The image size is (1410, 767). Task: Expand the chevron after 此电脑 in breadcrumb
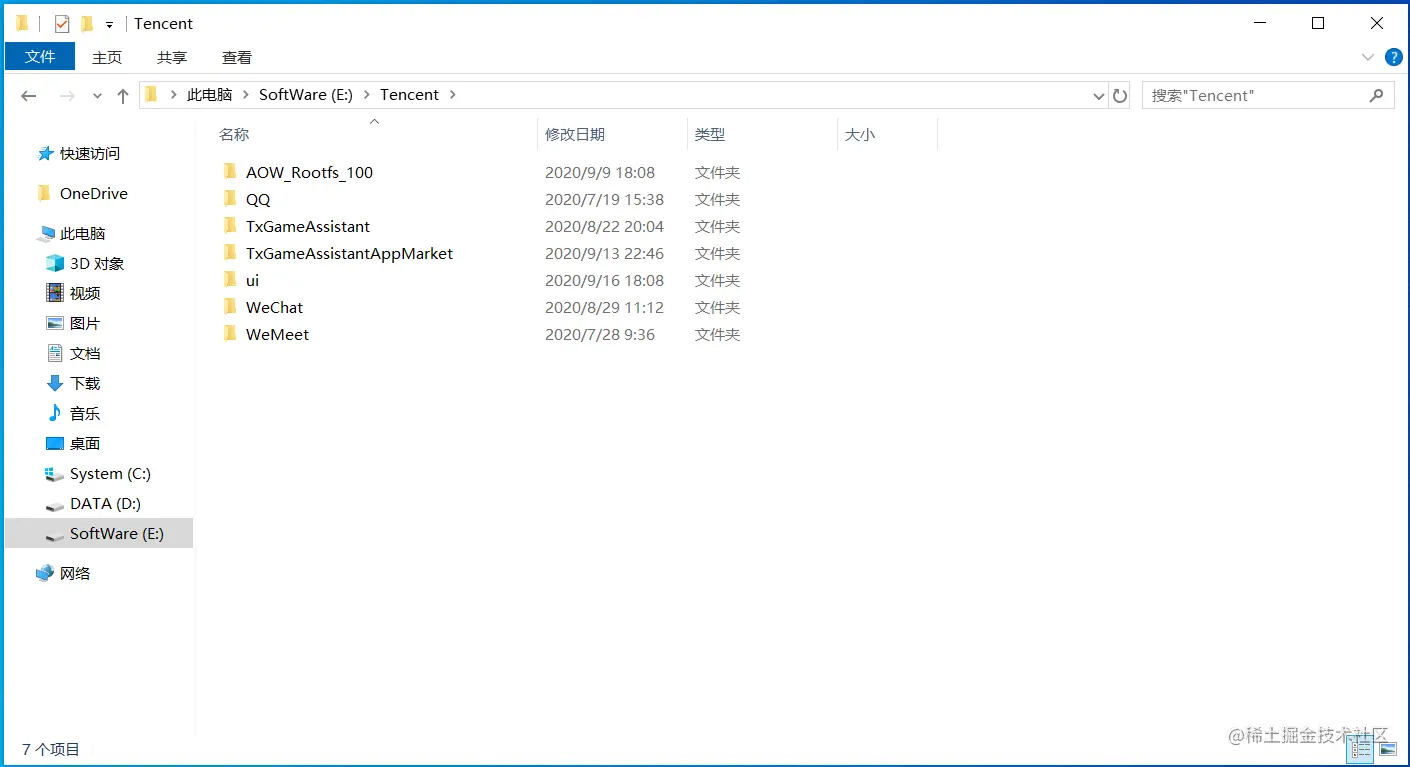(x=245, y=94)
